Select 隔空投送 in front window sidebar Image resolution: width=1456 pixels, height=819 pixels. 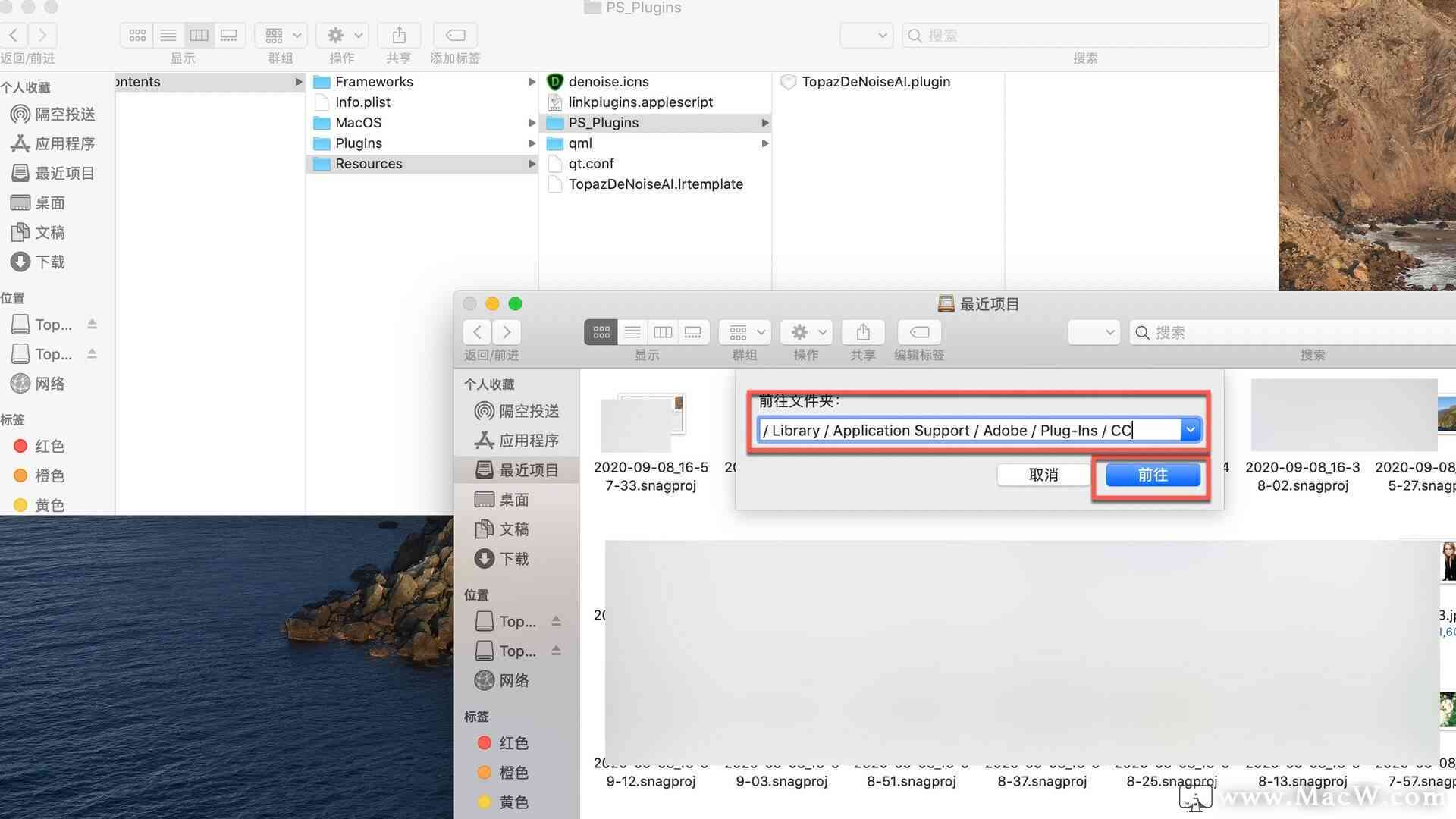517,411
